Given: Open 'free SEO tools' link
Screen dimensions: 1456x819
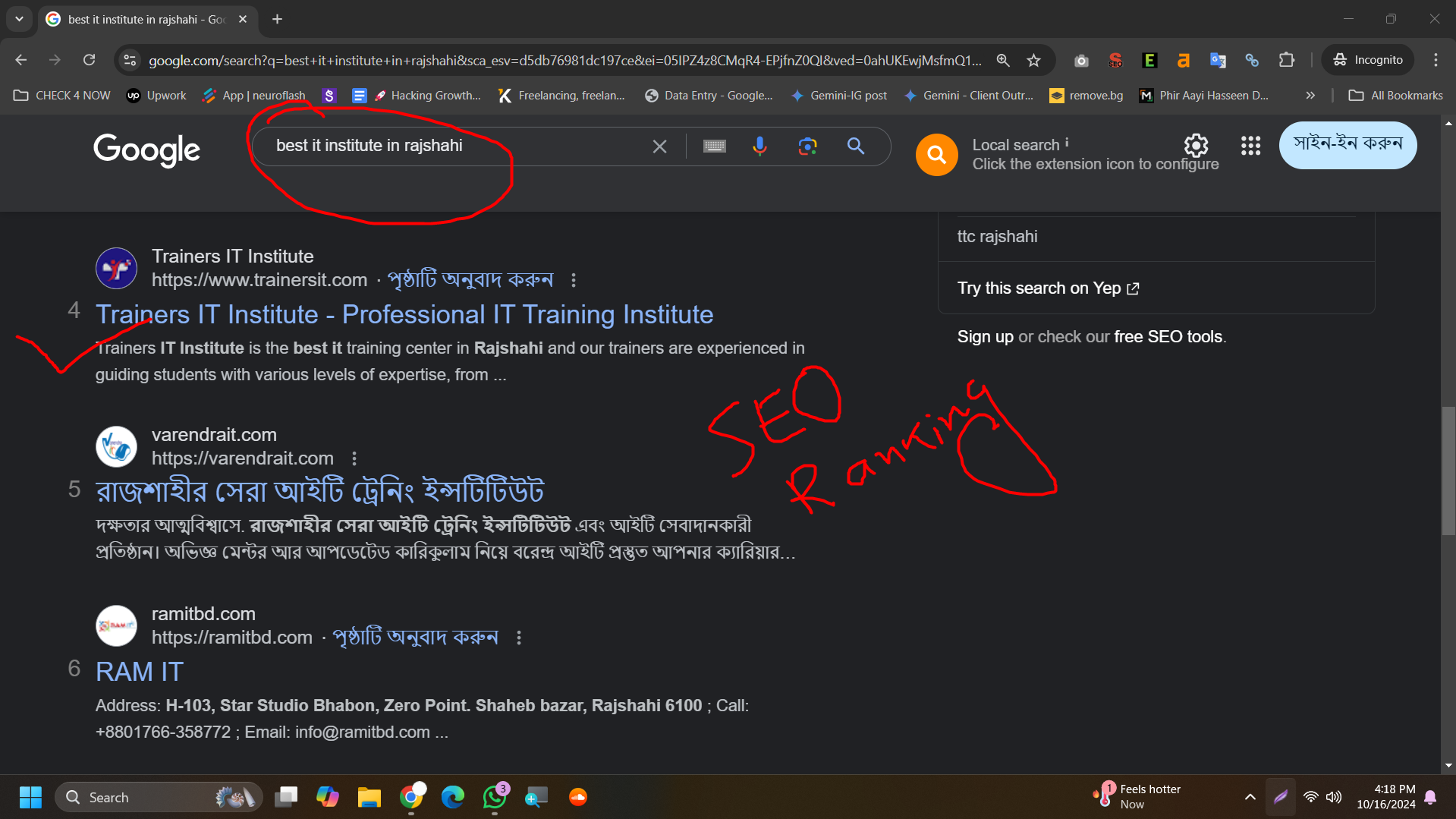Looking at the screenshot, I should pos(1168,337).
